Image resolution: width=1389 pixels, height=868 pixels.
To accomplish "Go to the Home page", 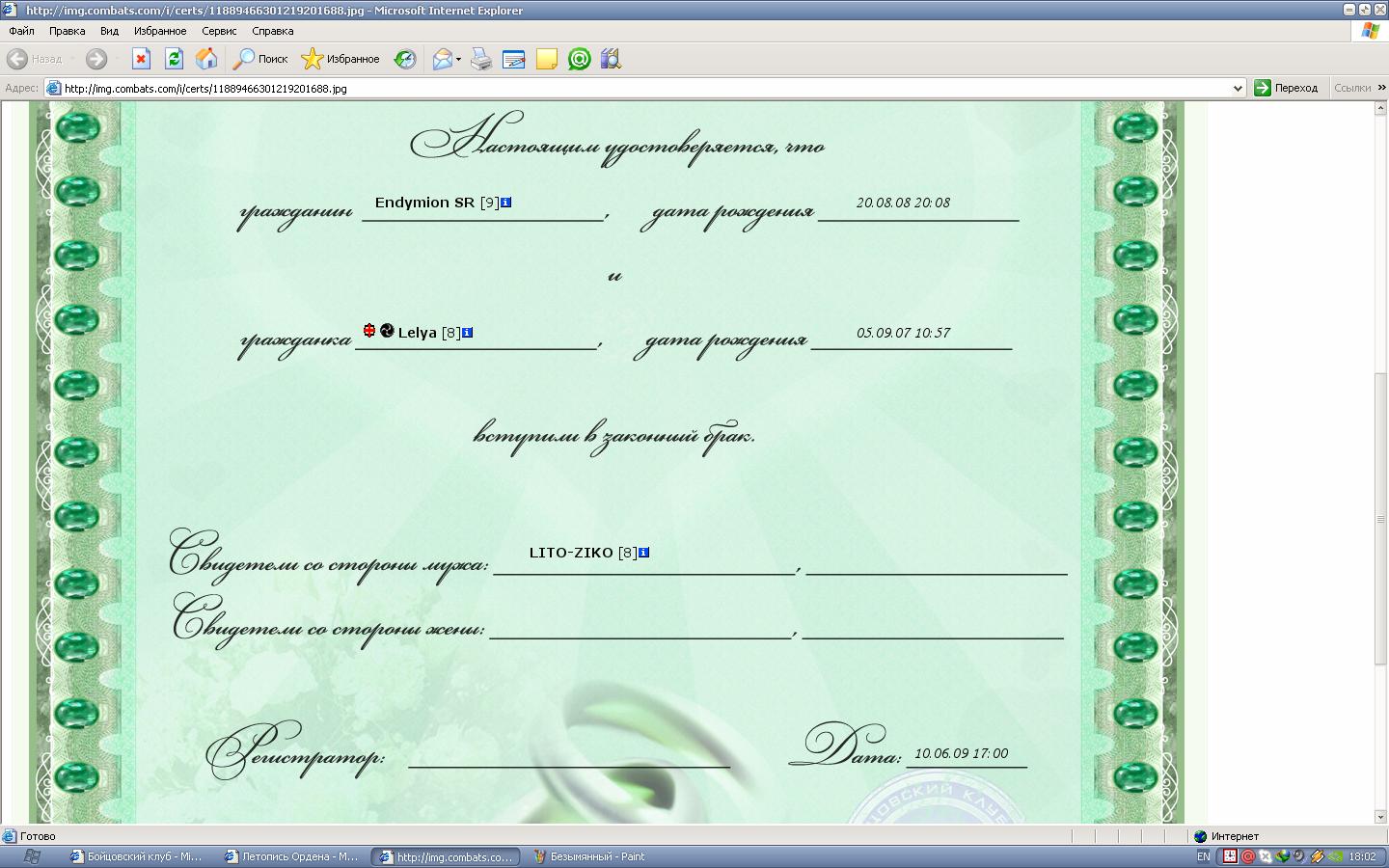I will [206, 59].
